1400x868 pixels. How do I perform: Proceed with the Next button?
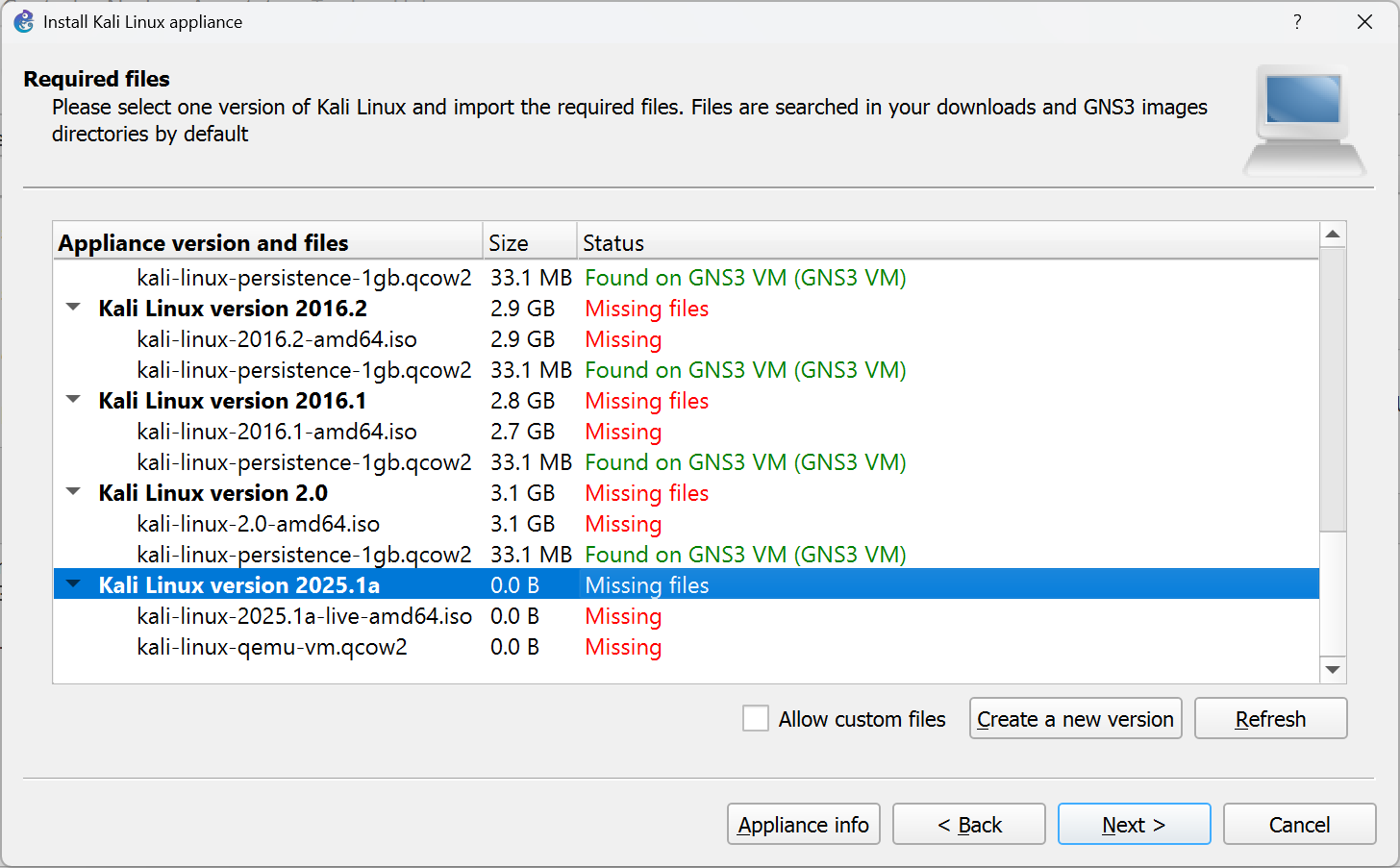point(1134,824)
